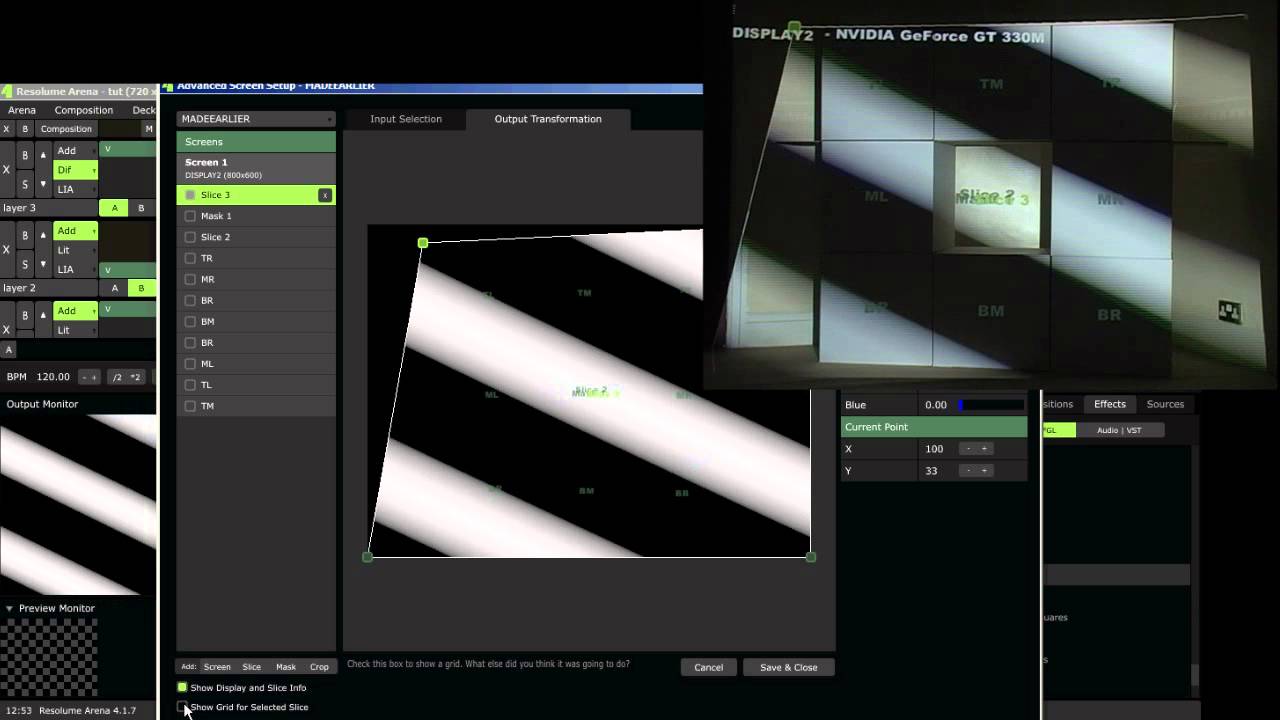This screenshot has height=720, width=1280.
Task: Add a new Mask to the screen
Action: [x=286, y=666]
